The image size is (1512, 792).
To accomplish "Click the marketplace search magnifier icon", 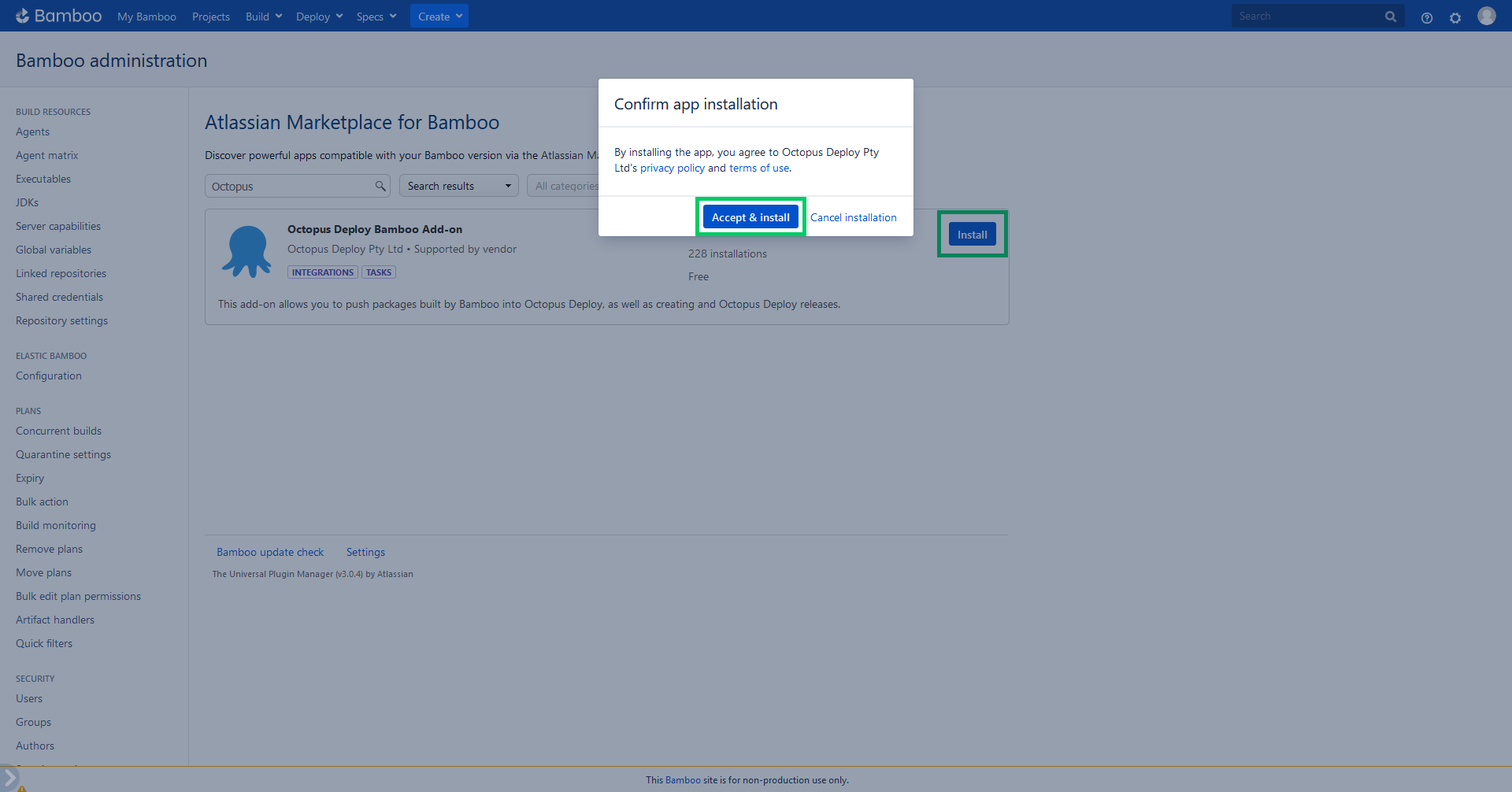I will point(380,186).
